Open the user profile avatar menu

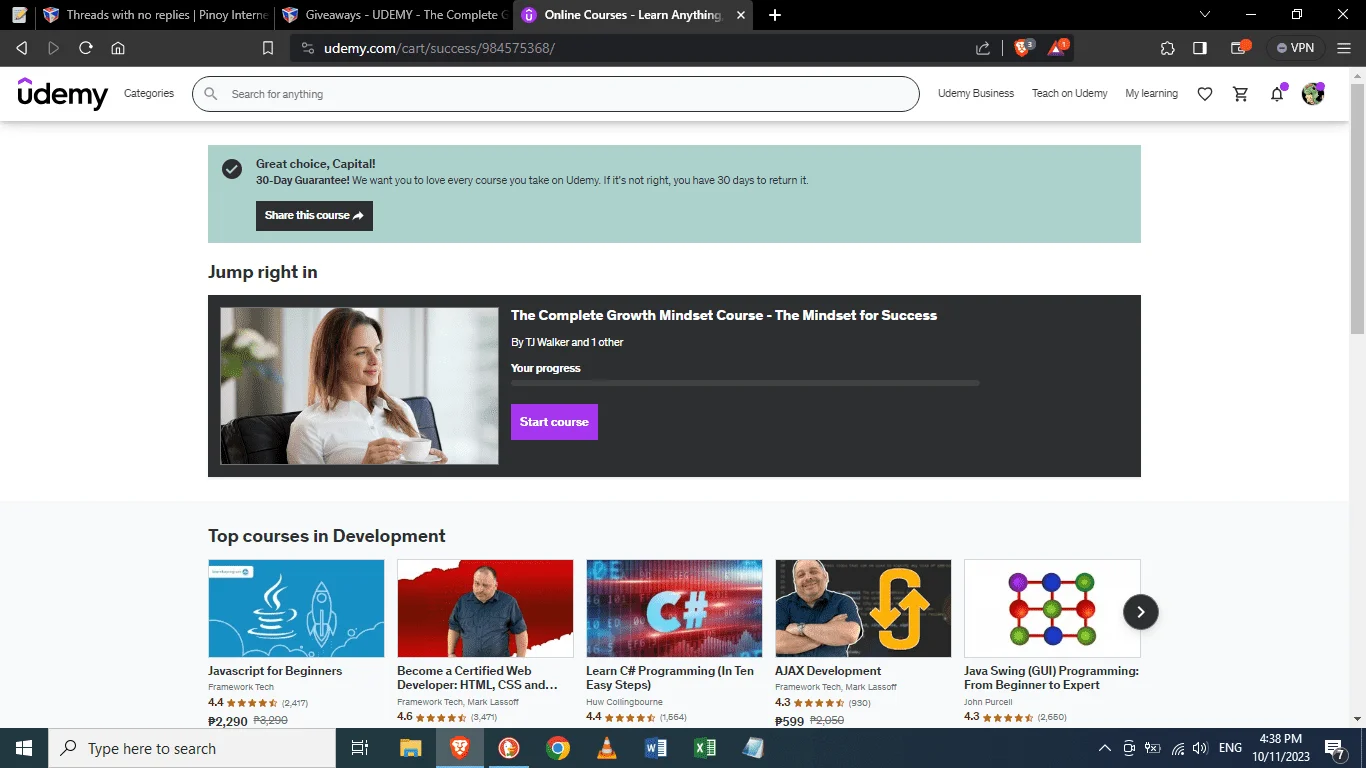point(1313,94)
